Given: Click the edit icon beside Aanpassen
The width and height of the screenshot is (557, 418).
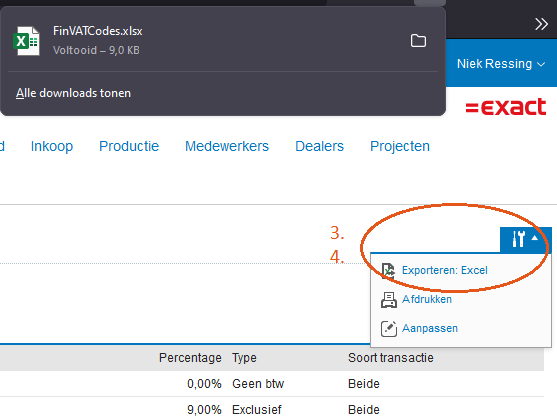Looking at the screenshot, I should click(389, 329).
